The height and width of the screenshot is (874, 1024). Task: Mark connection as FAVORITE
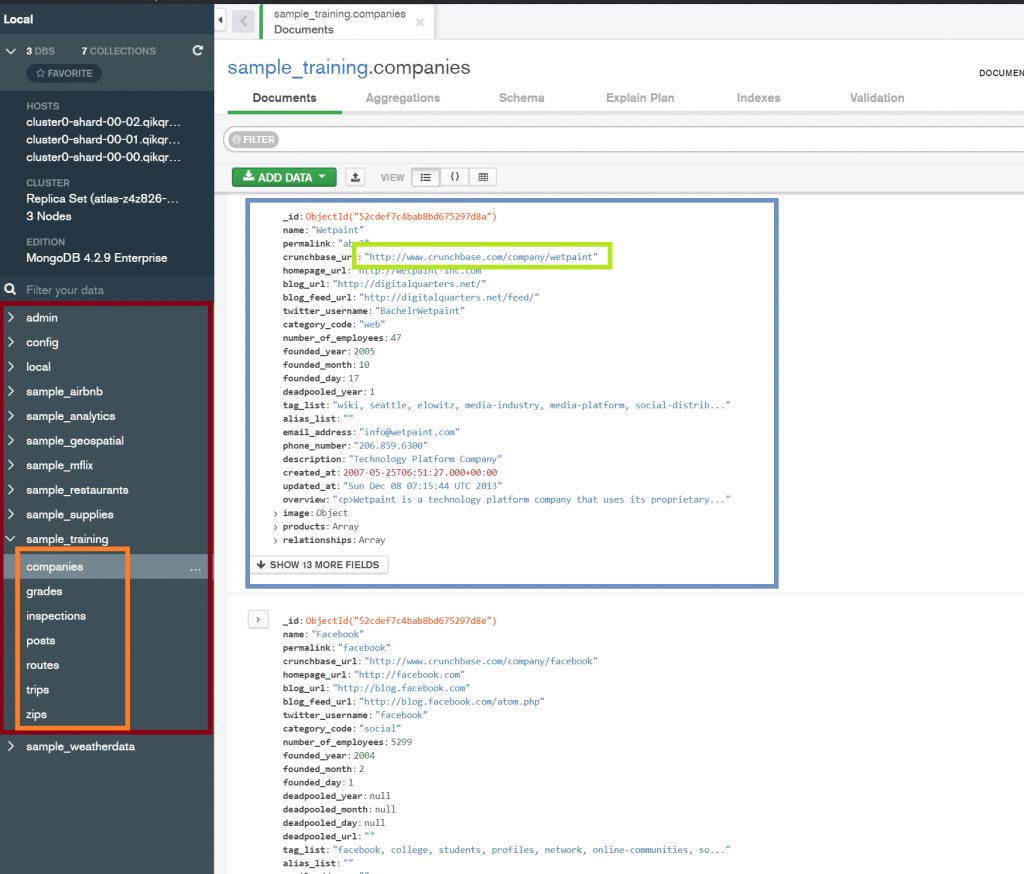[64, 73]
